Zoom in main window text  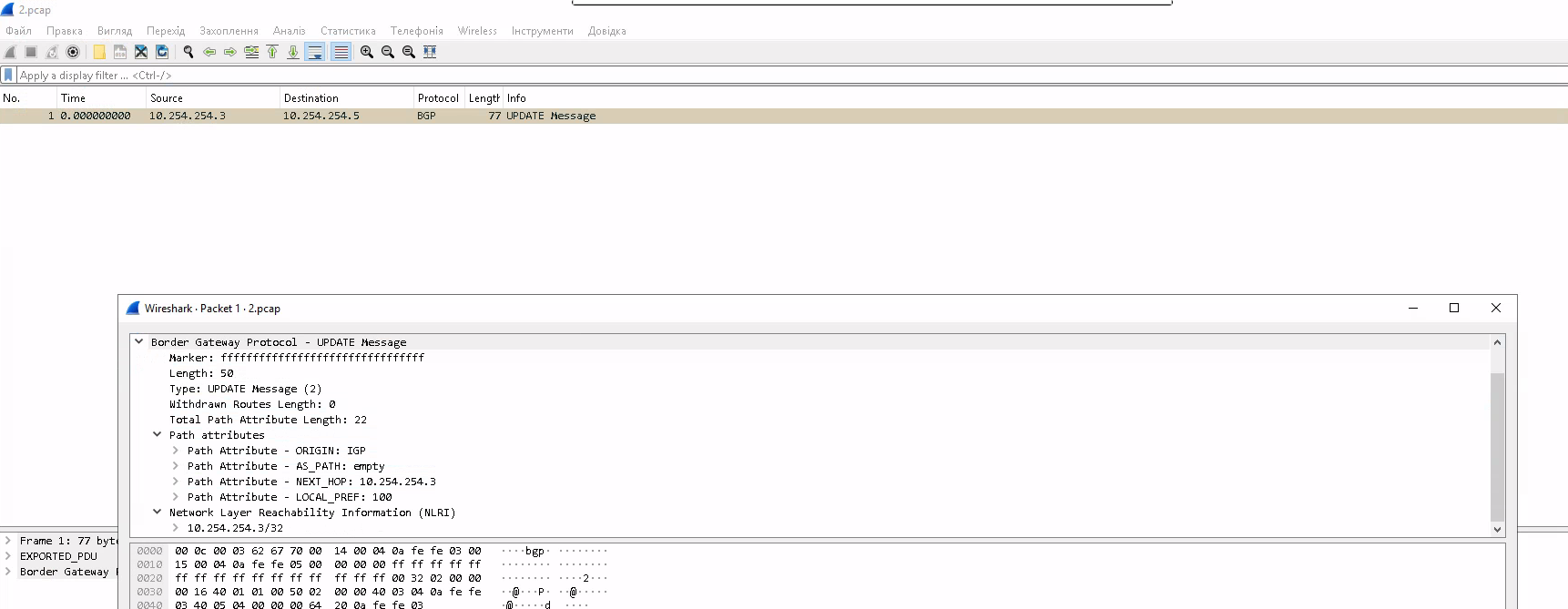pyautogui.click(x=367, y=52)
